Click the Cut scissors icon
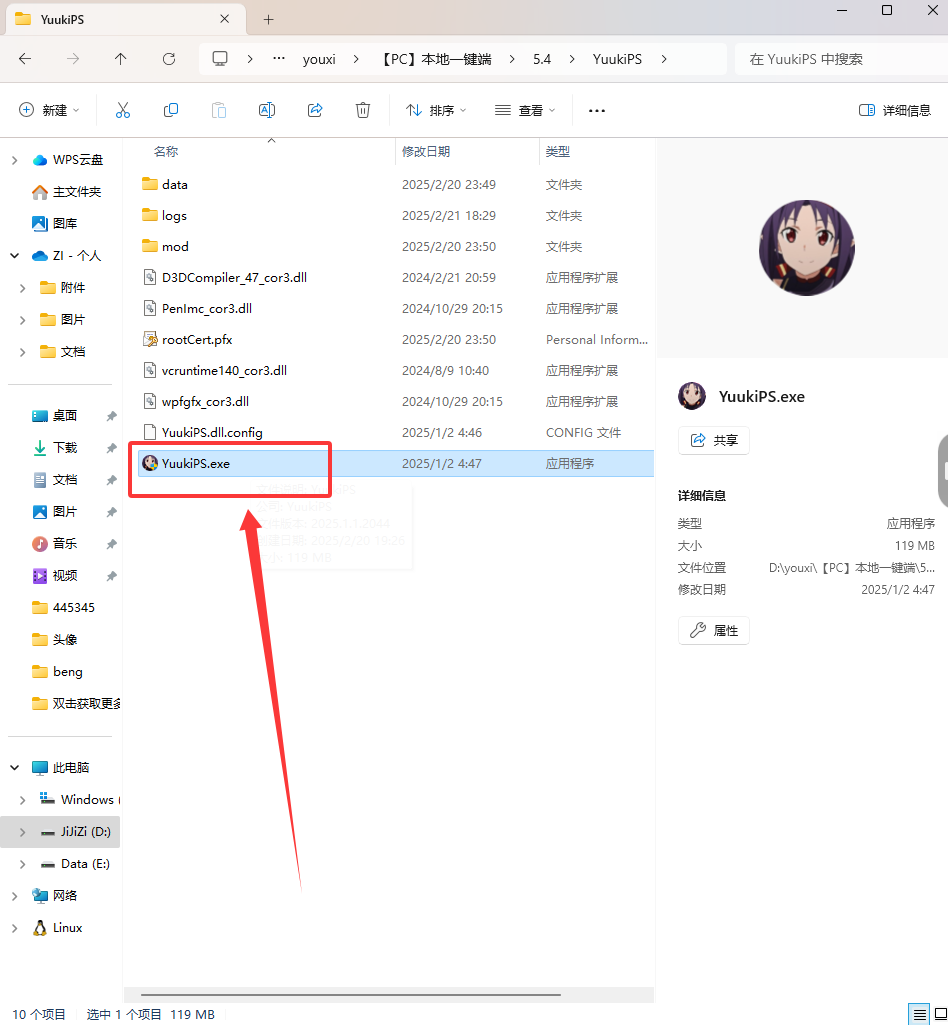This screenshot has width=948, height=1025. 123,110
